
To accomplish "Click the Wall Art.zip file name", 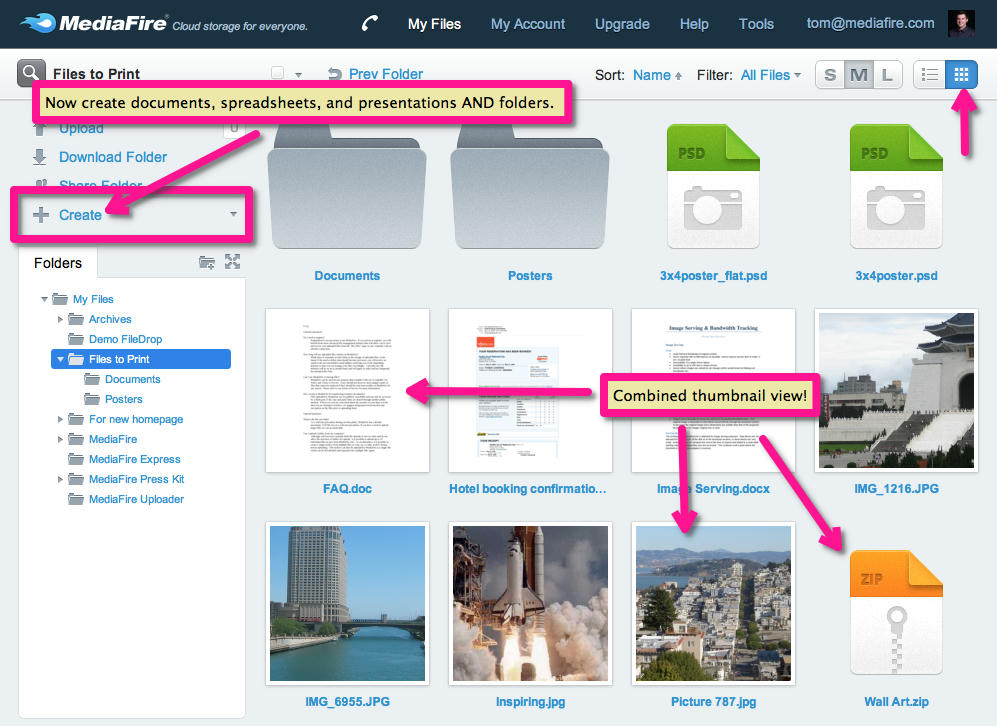I will (x=897, y=701).
